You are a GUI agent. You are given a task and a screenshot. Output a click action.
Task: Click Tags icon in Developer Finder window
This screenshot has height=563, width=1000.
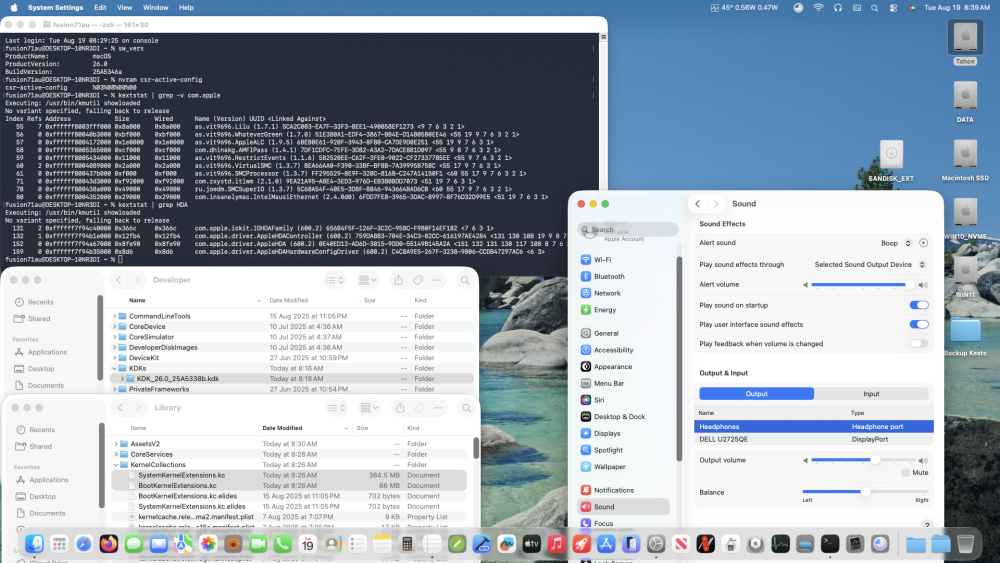(418, 280)
